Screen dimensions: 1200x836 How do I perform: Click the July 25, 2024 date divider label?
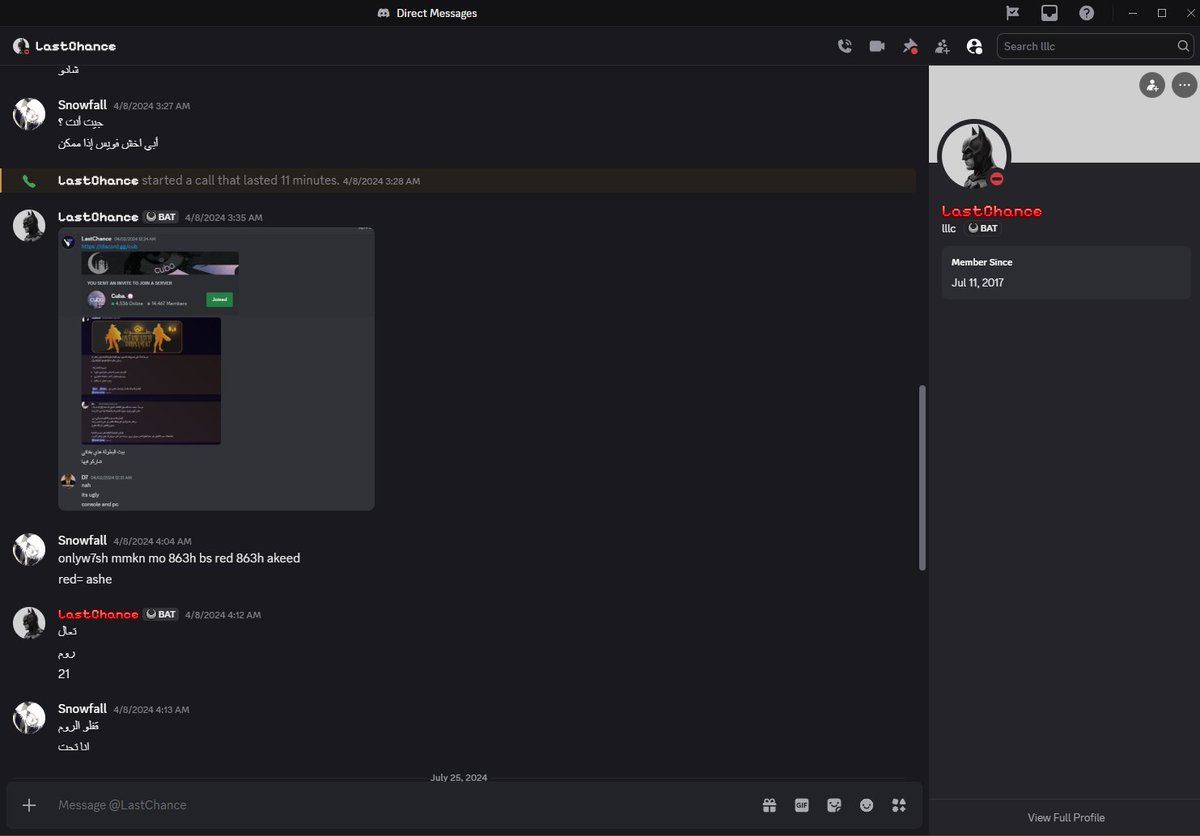[459, 777]
